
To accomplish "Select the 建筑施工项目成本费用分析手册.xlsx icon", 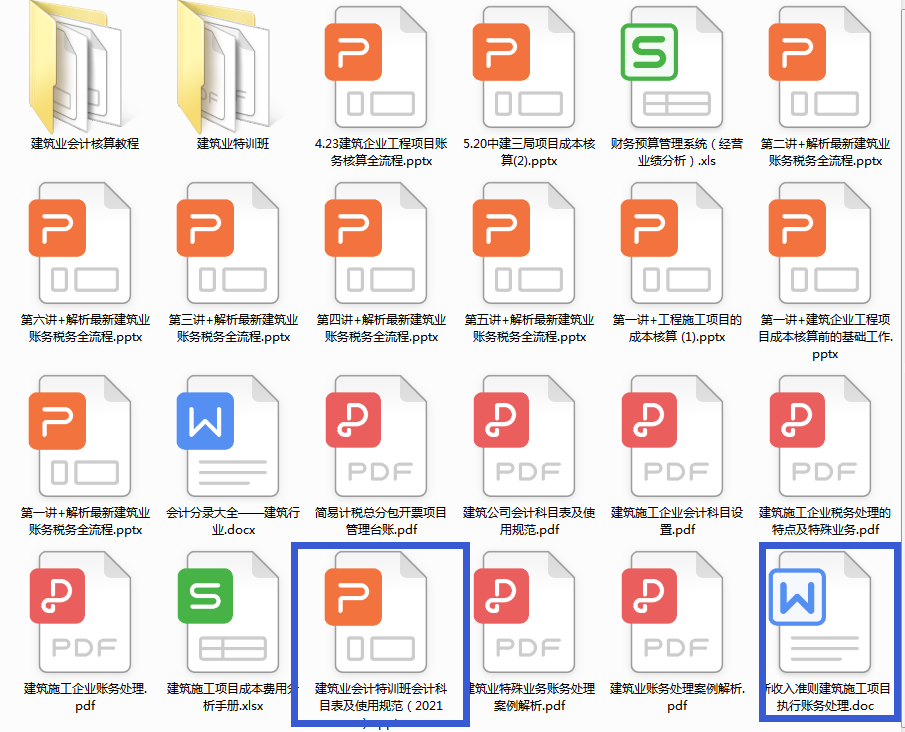I will [227, 612].
